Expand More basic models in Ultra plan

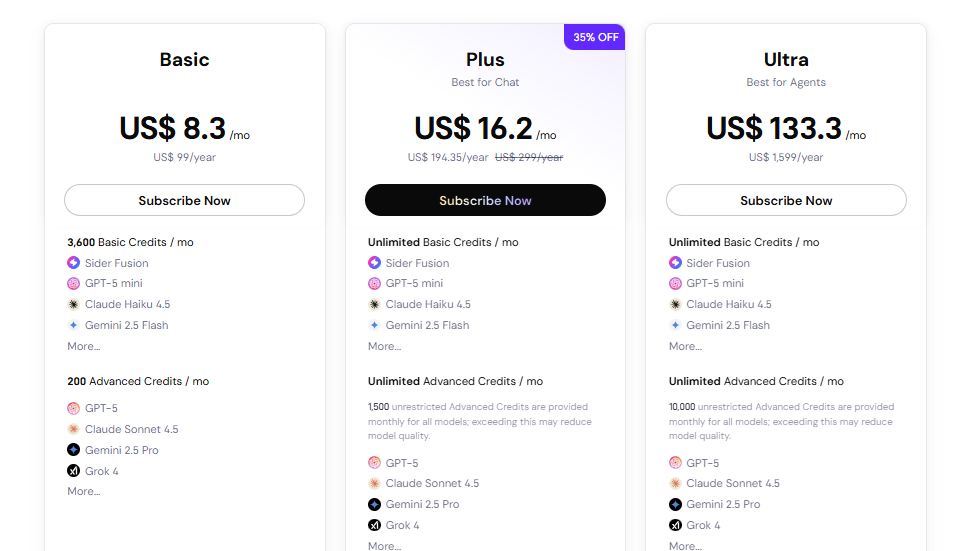tap(685, 346)
